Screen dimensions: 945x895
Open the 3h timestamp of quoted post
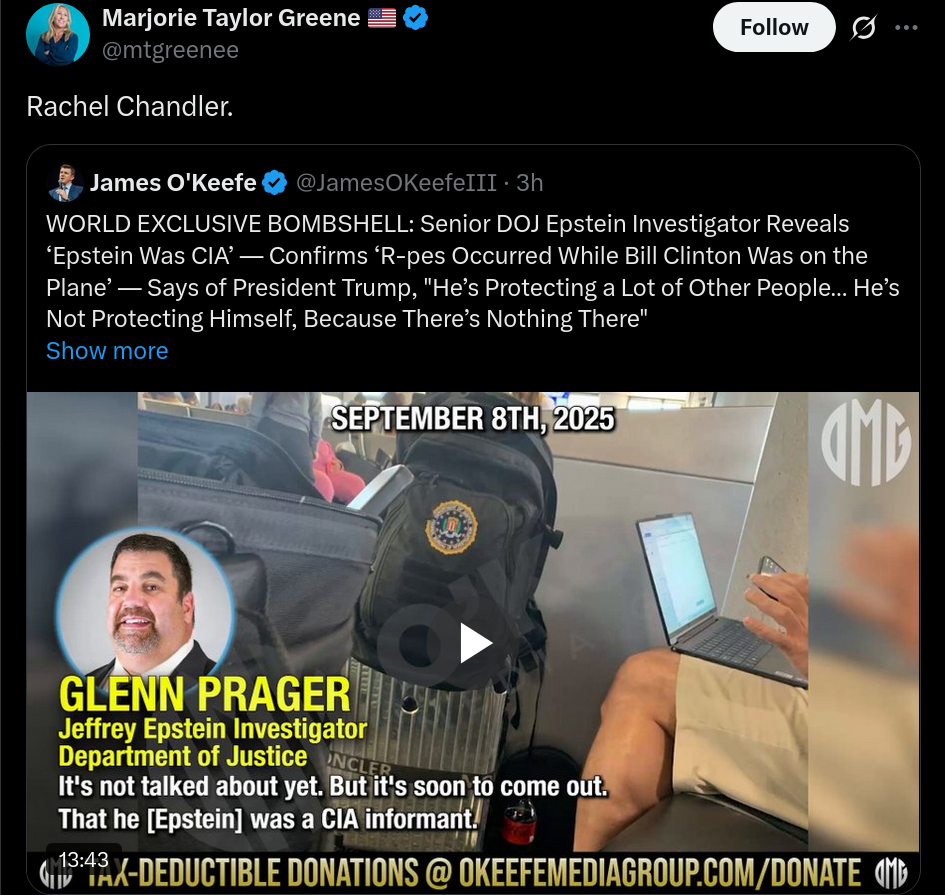pyautogui.click(x=530, y=183)
